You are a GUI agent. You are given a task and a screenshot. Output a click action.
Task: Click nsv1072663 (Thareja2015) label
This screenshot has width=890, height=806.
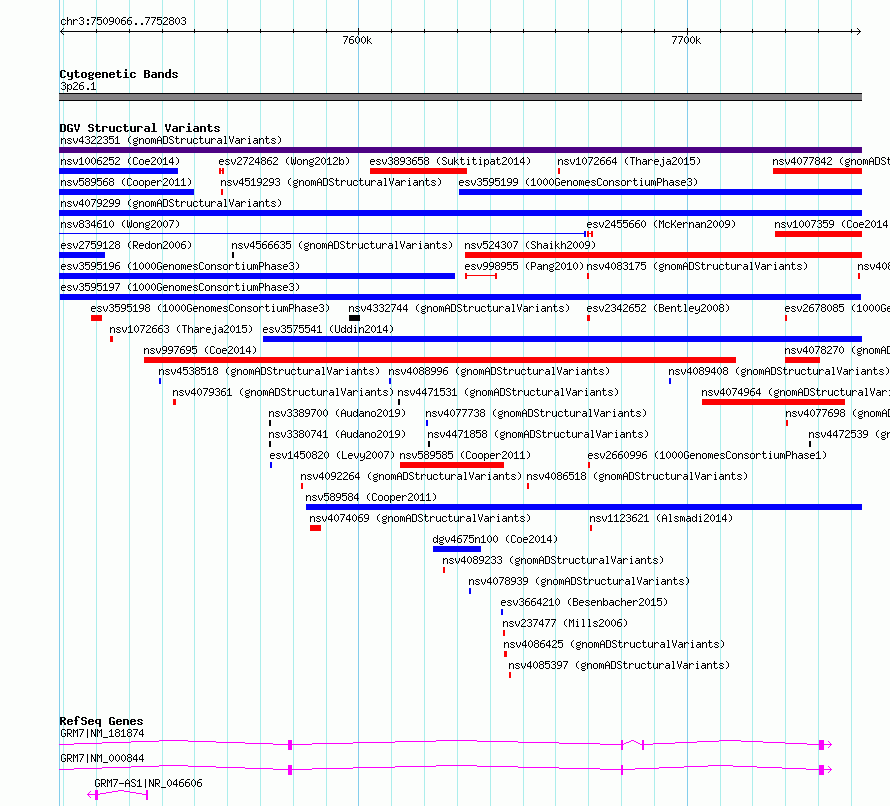(181, 329)
